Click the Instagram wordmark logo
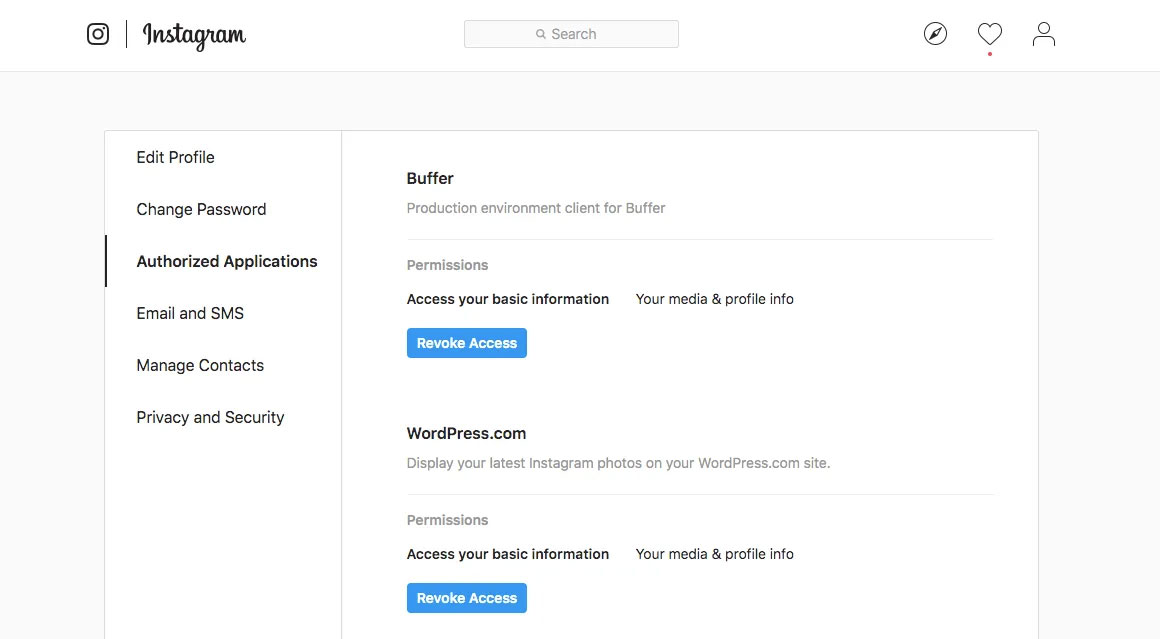 194,36
